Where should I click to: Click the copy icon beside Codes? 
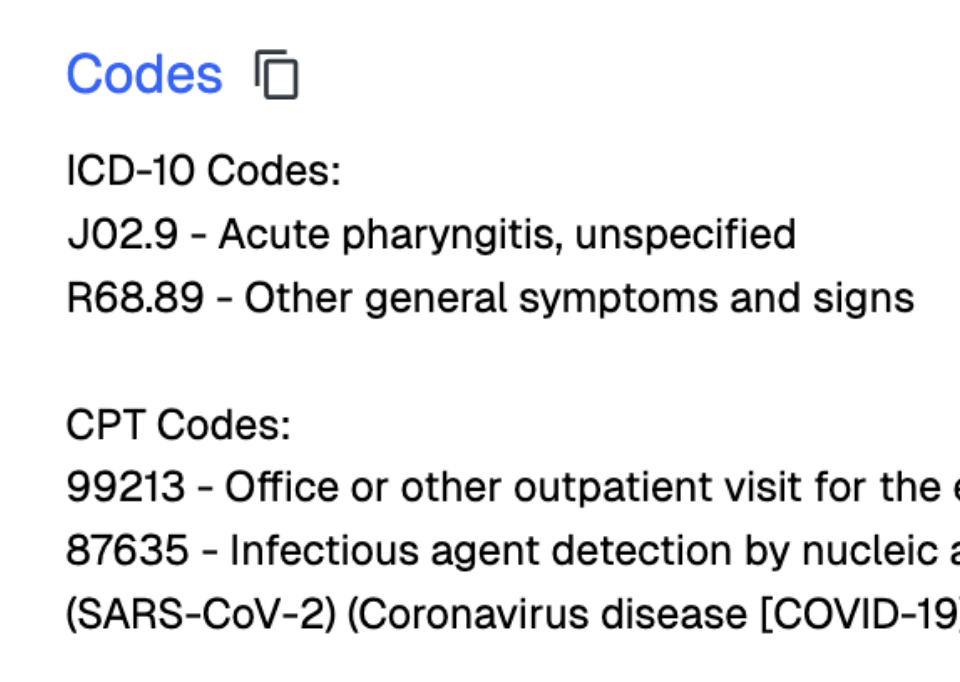[x=277, y=75]
